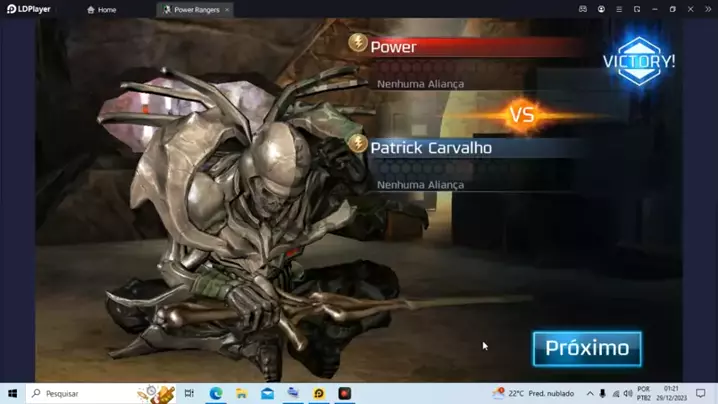Open the Mail app from the taskbar
This screenshot has width=718, height=404.
coord(267,393)
